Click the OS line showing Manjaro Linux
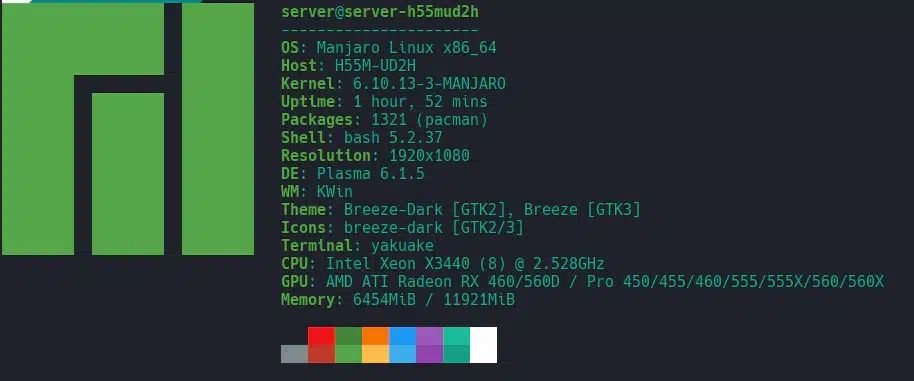The height and width of the screenshot is (381, 914). 389,48
